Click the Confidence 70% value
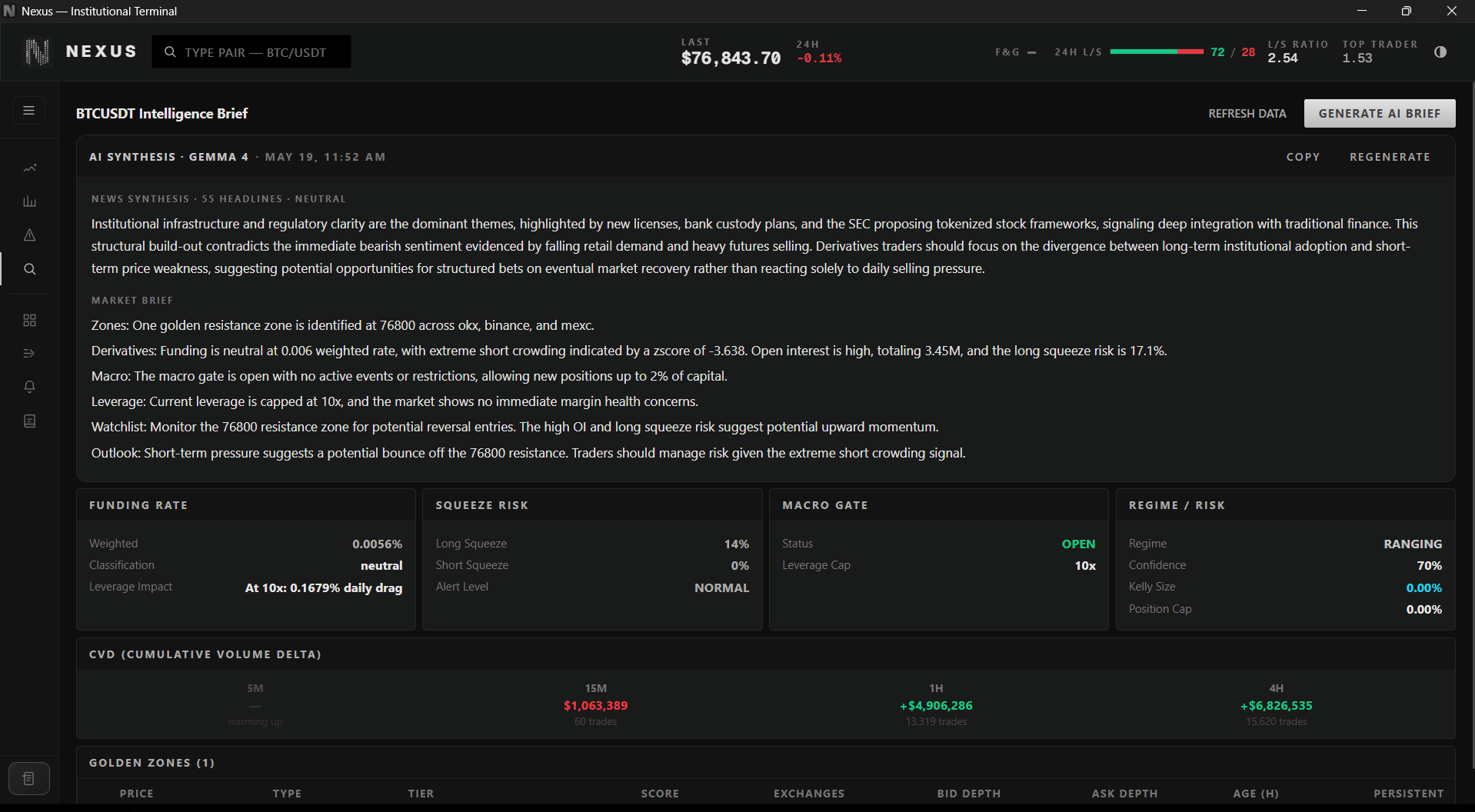Viewport: 1475px width, 812px height. coord(1429,565)
